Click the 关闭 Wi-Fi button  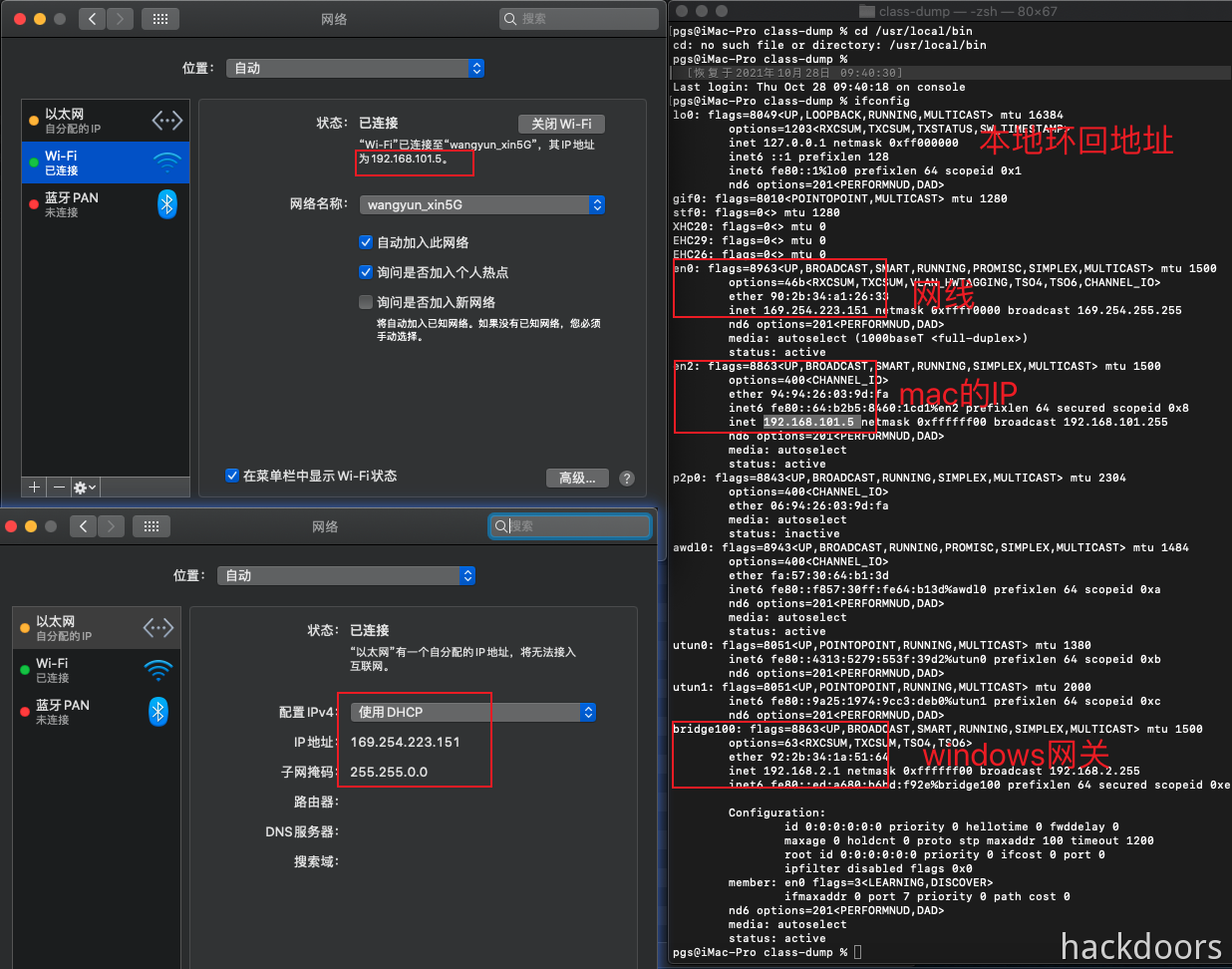coord(561,124)
